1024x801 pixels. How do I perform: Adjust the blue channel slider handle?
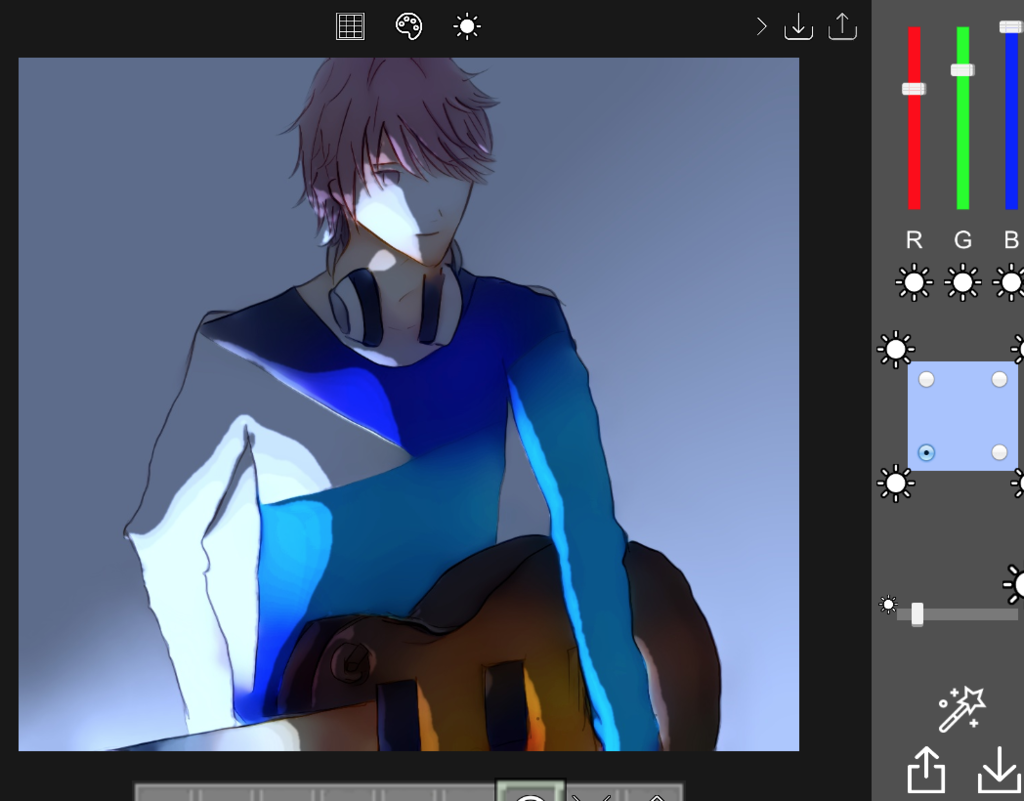(1011, 27)
